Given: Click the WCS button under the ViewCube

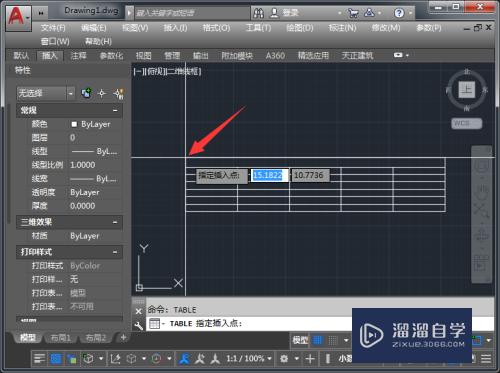Looking at the screenshot, I should [x=466, y=123].
